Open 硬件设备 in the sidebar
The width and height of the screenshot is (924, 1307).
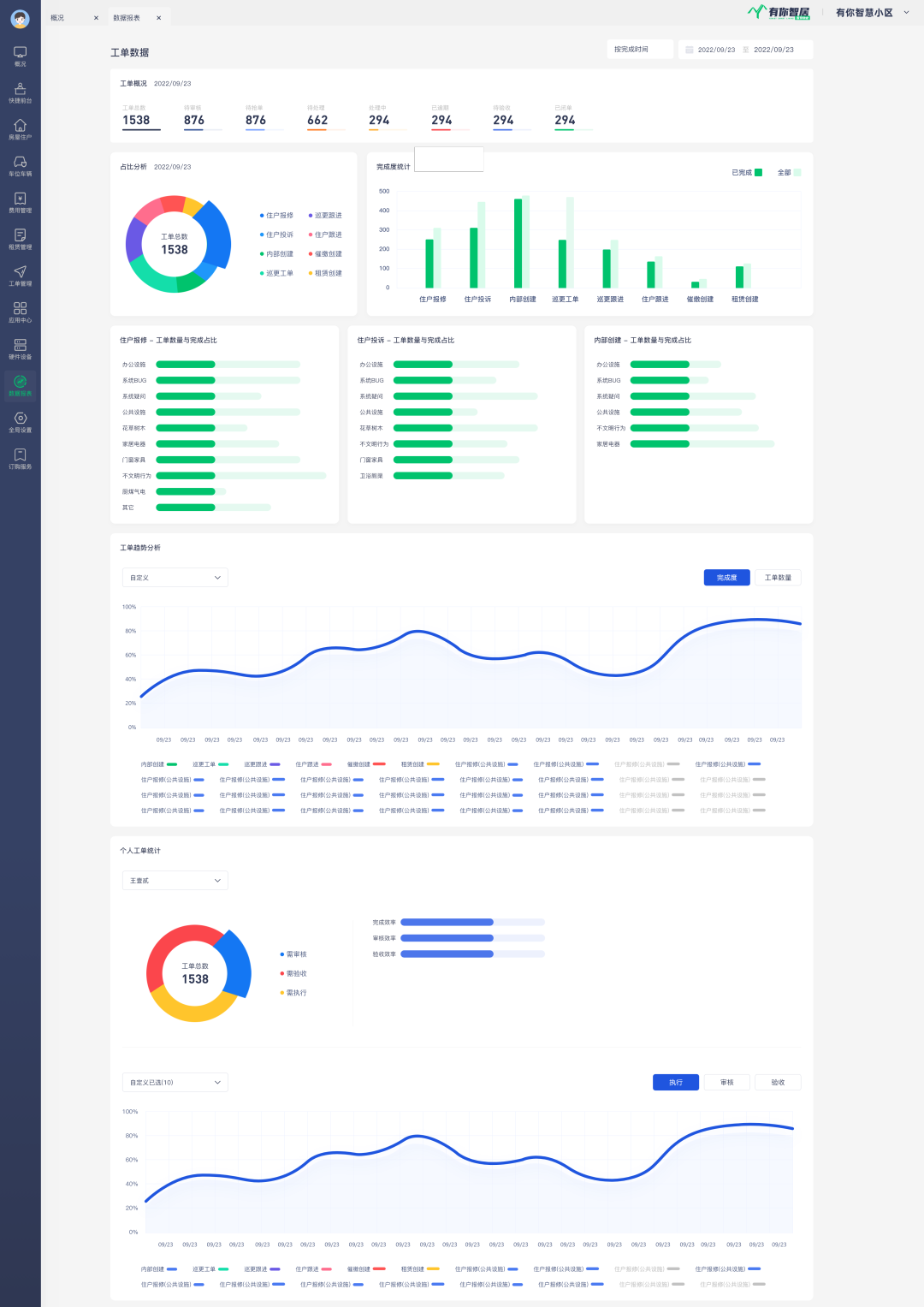[x=20, y=348]
